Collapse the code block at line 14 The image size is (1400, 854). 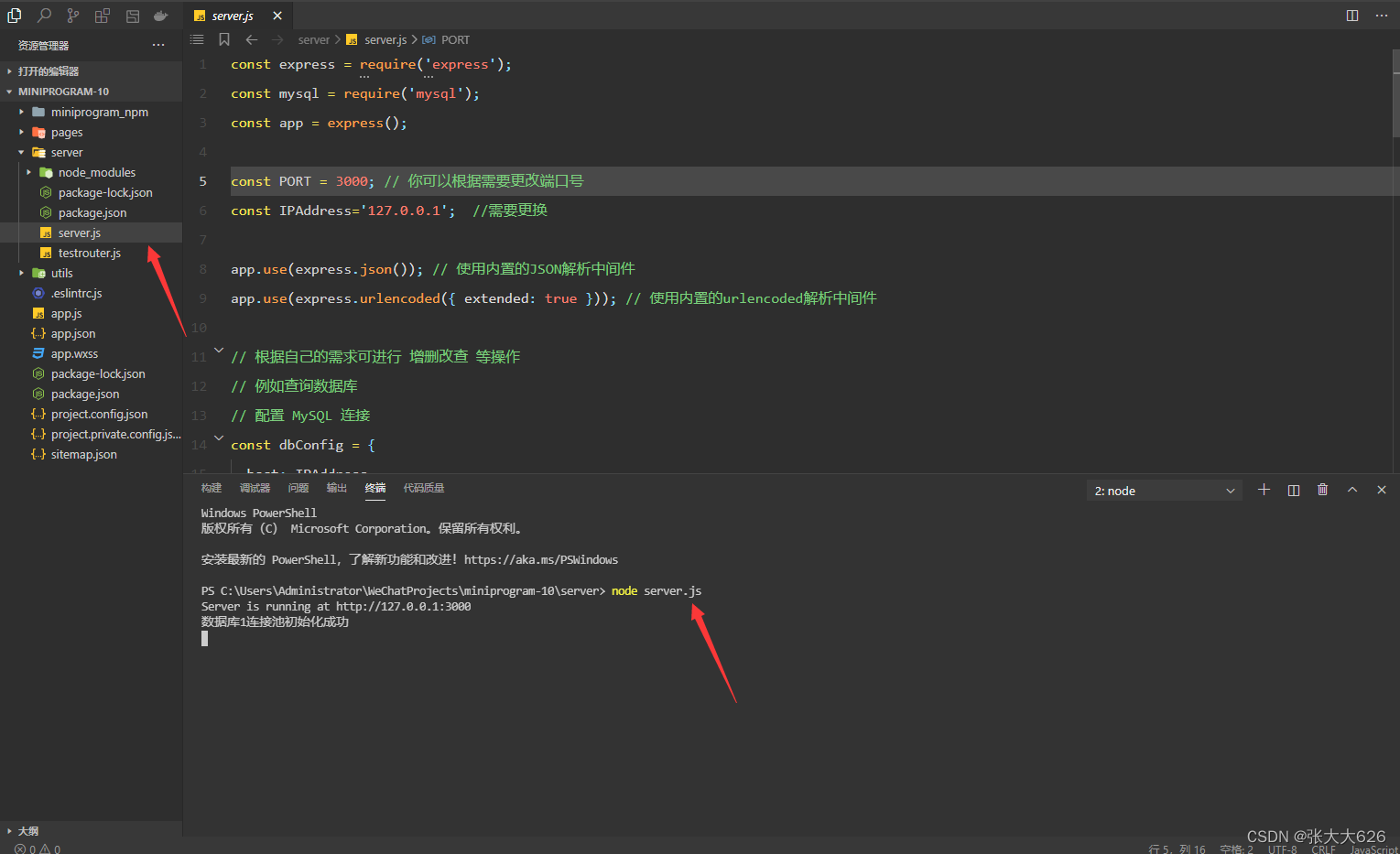point(218,439)
